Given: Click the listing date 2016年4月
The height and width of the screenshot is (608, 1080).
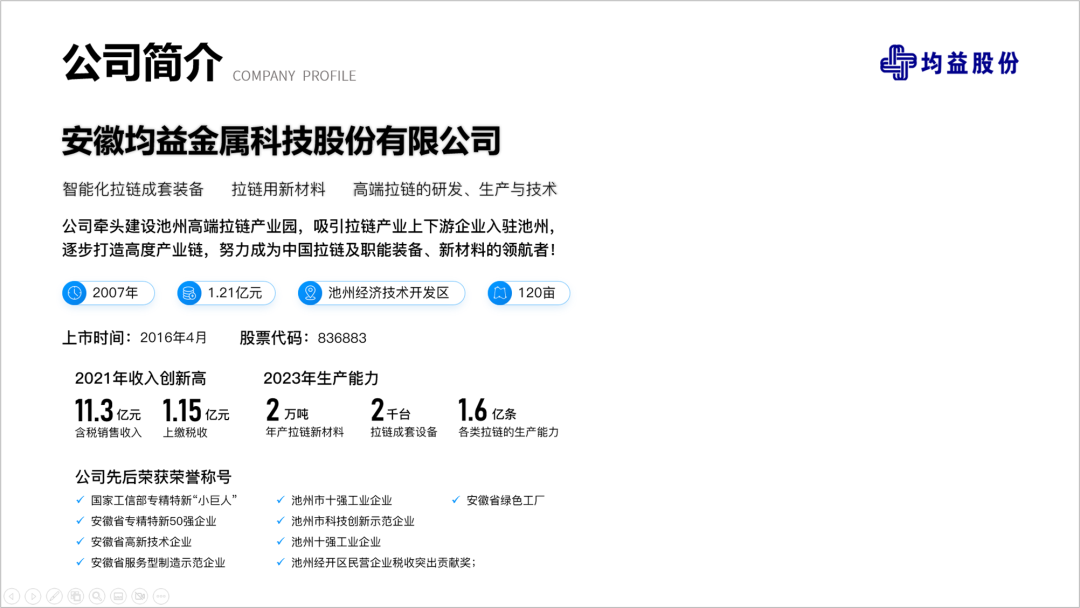Looking at the screenshot, I should point(174,337).
